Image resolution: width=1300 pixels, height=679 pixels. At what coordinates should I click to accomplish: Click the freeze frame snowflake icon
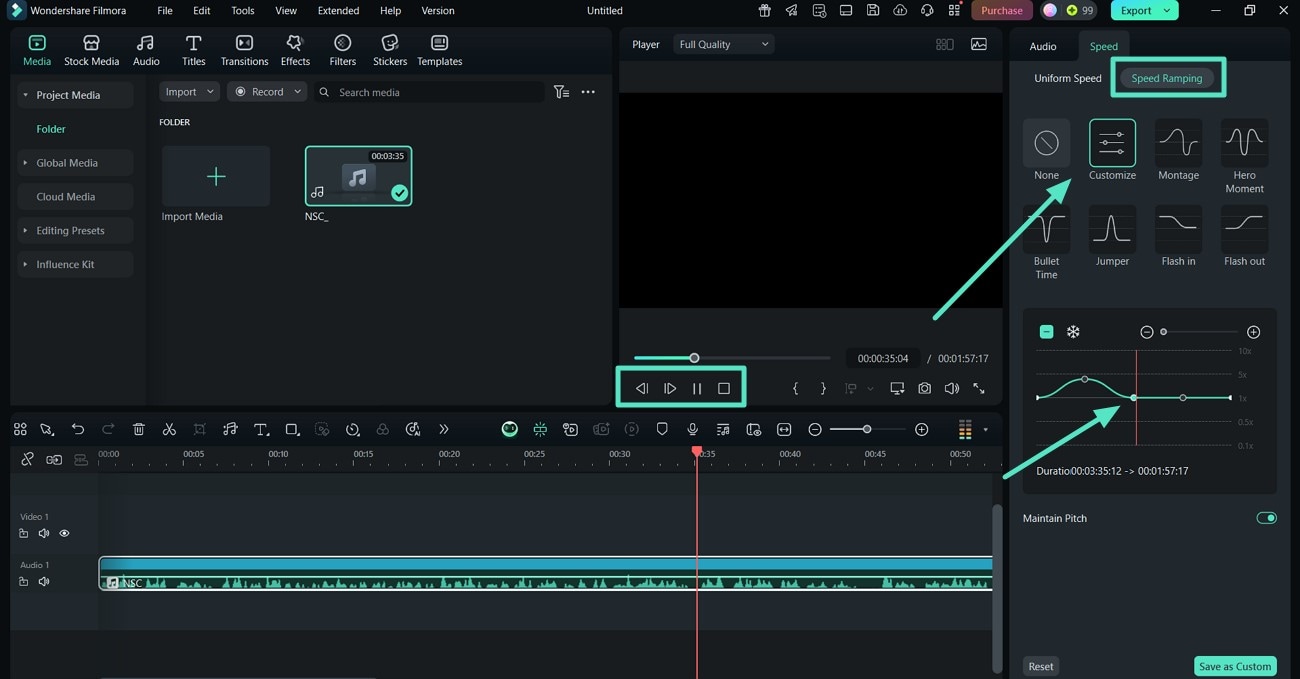coord(1073,332)
